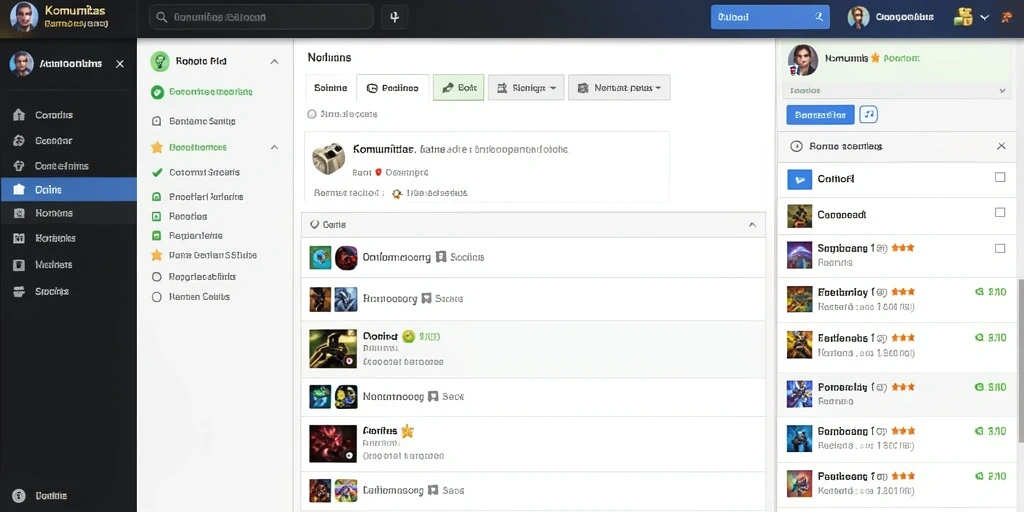This screenshot has height=512, width=1024.
Task: Select the last radio button in category list
Action: pyautogui.click(x=156, y=296)
